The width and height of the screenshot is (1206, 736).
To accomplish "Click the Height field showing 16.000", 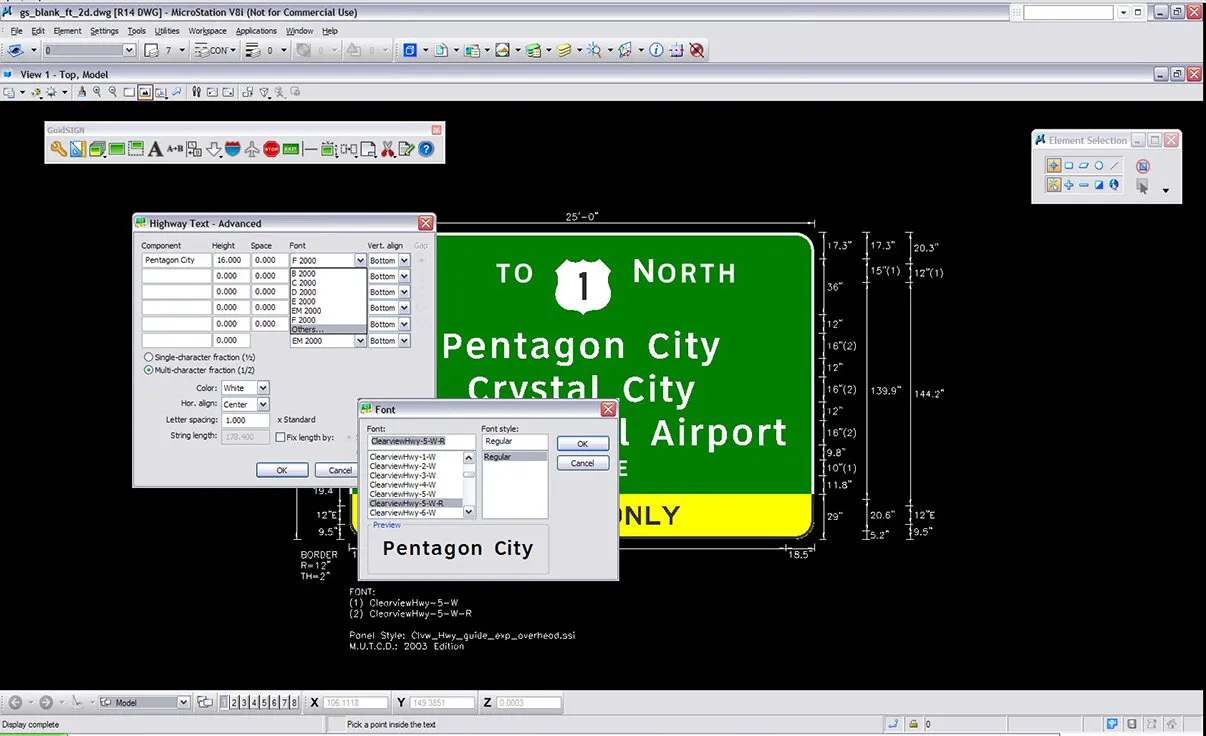I will [x=230, y=260].
